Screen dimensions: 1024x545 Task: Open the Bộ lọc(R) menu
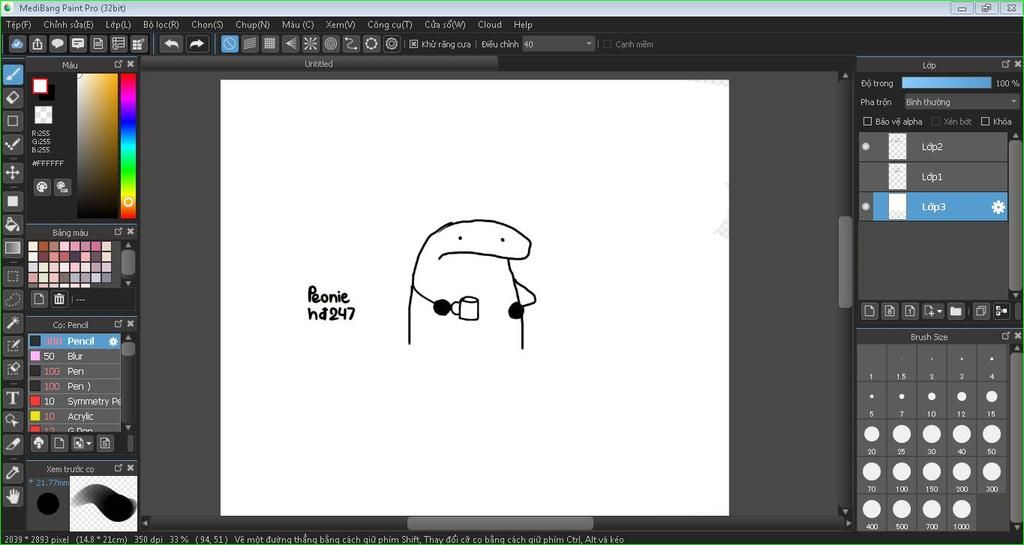[161, 24]
